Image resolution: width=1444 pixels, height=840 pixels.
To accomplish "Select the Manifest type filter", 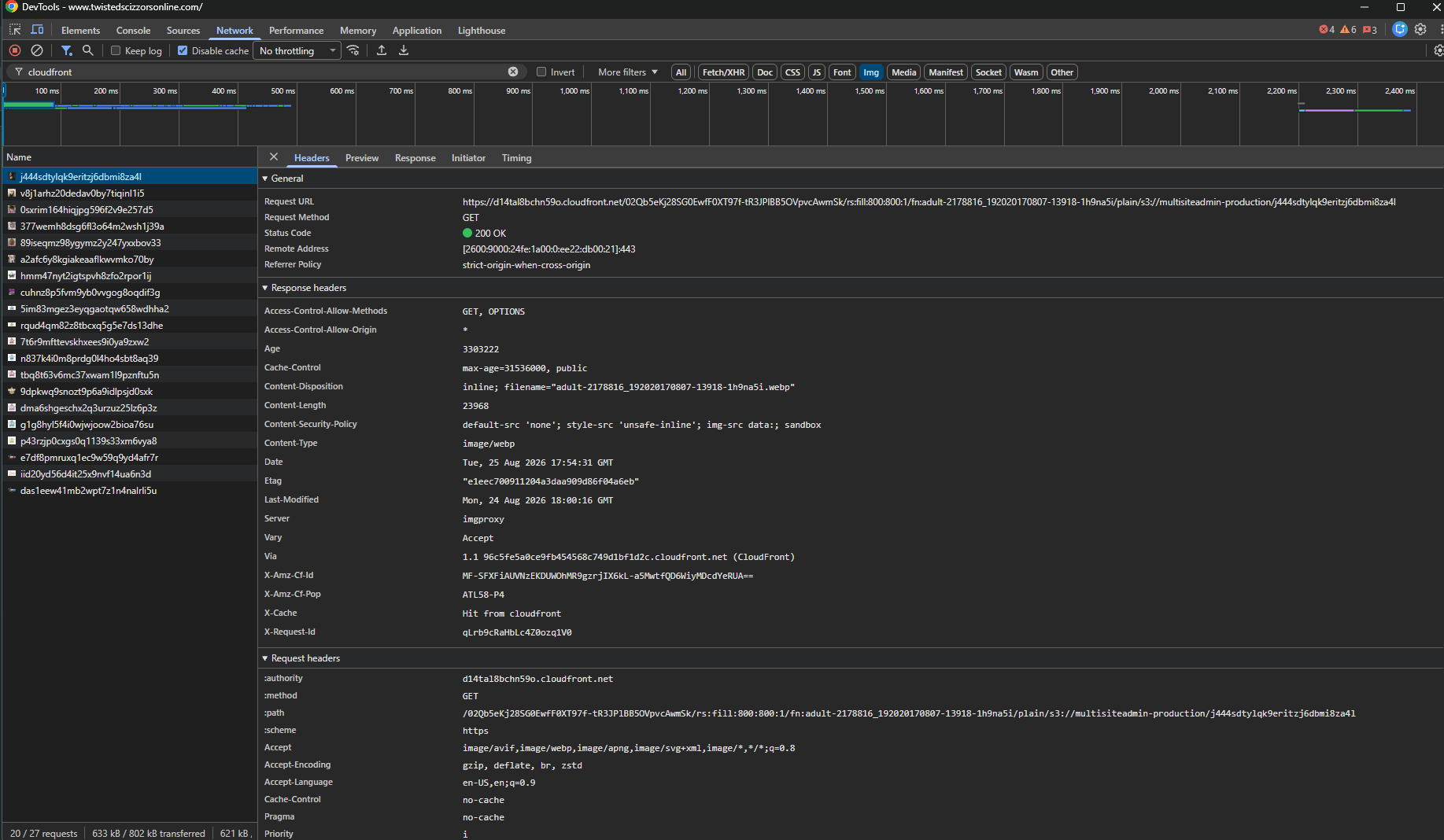I will click(x=946, y=72).
